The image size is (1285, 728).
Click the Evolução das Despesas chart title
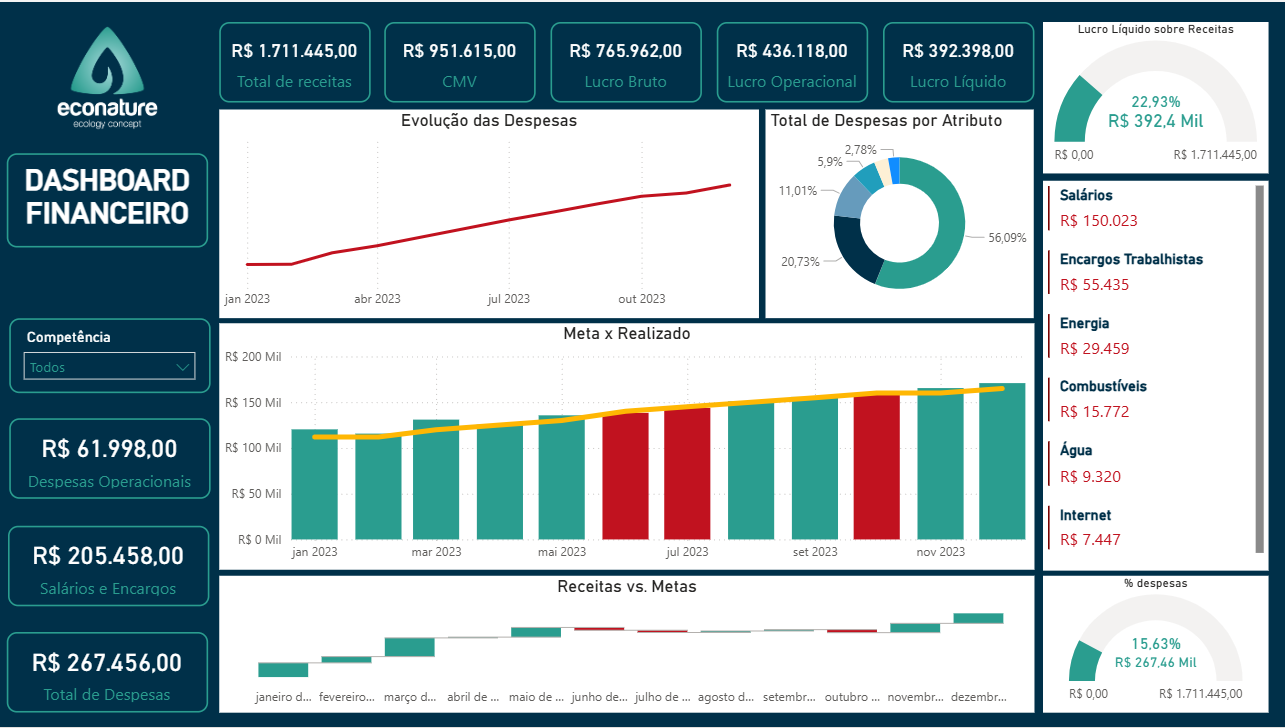[x=487, y=120]
